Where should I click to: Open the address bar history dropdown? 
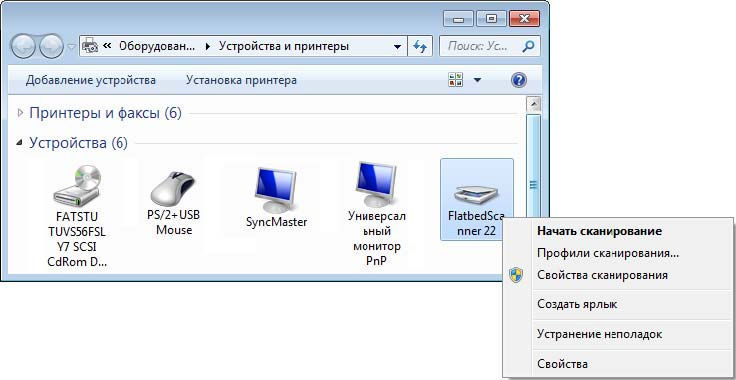click(x=398, y=47)
